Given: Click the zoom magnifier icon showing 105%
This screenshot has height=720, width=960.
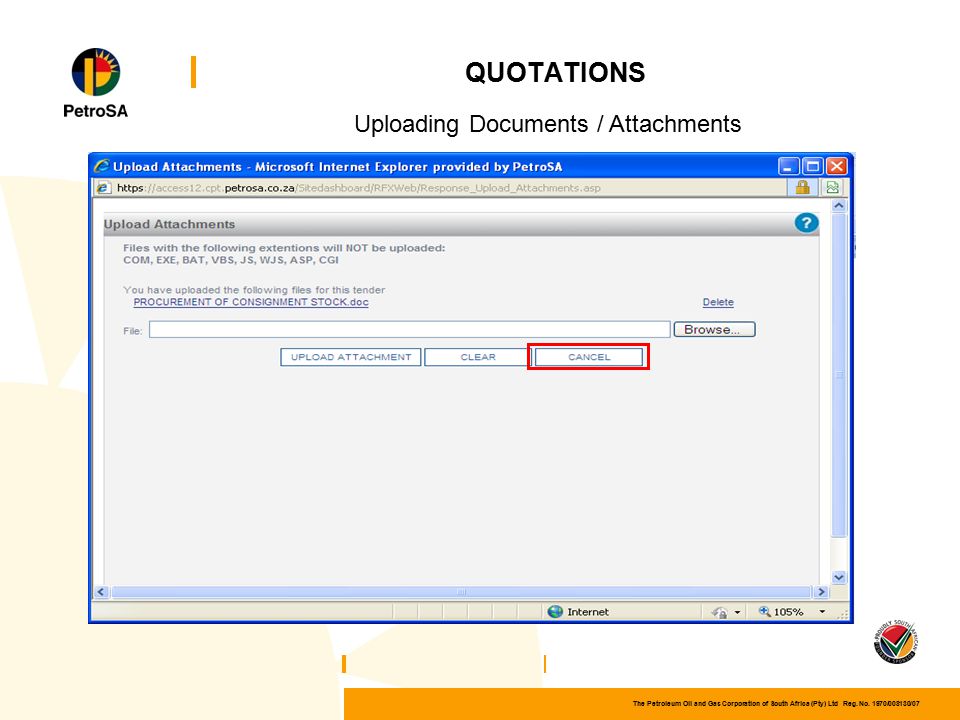Looking at the screenshot, I should pyautogui.click(x=764, y=611).
